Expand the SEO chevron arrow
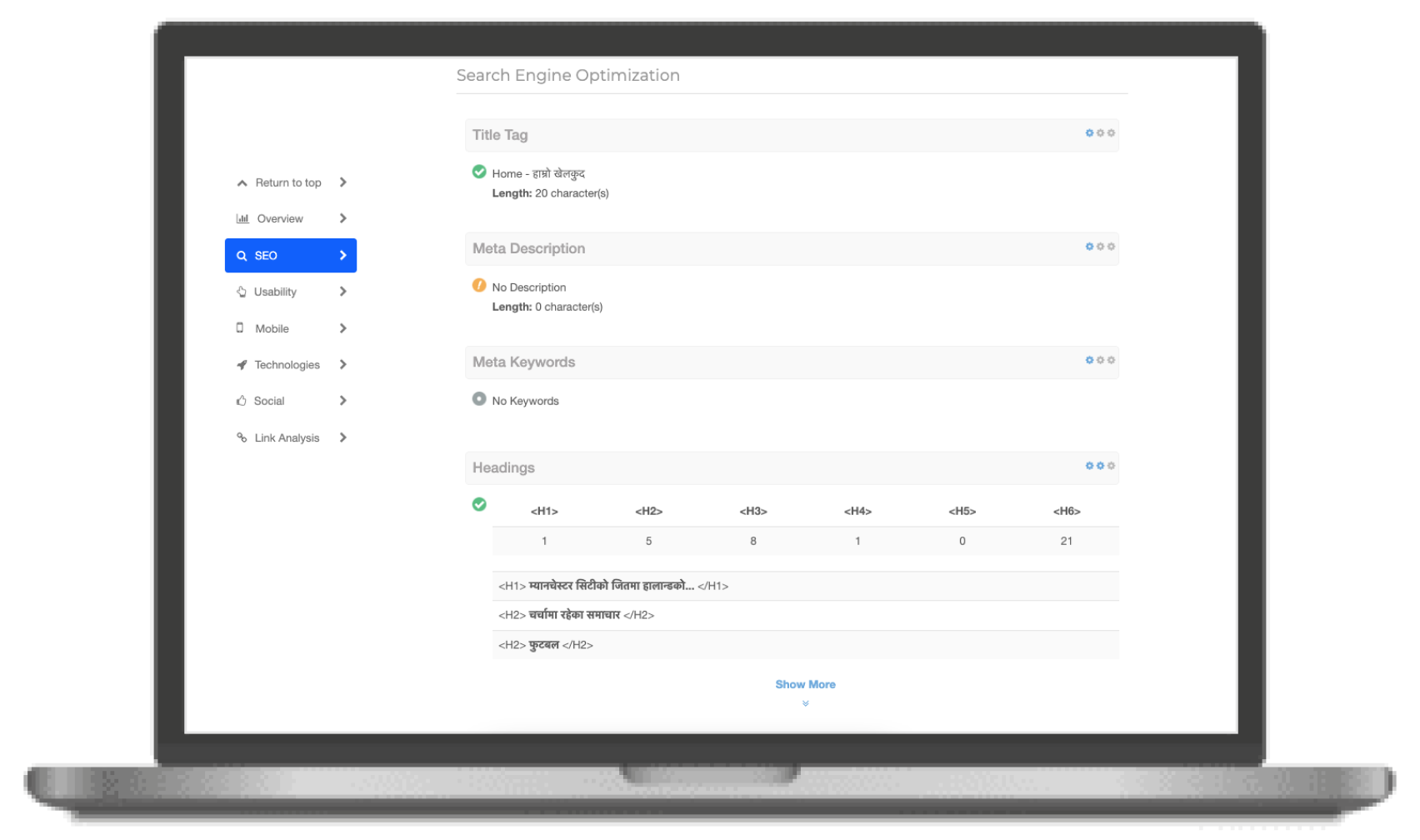This screenshot has height=840, width=1420. (342, 256)
